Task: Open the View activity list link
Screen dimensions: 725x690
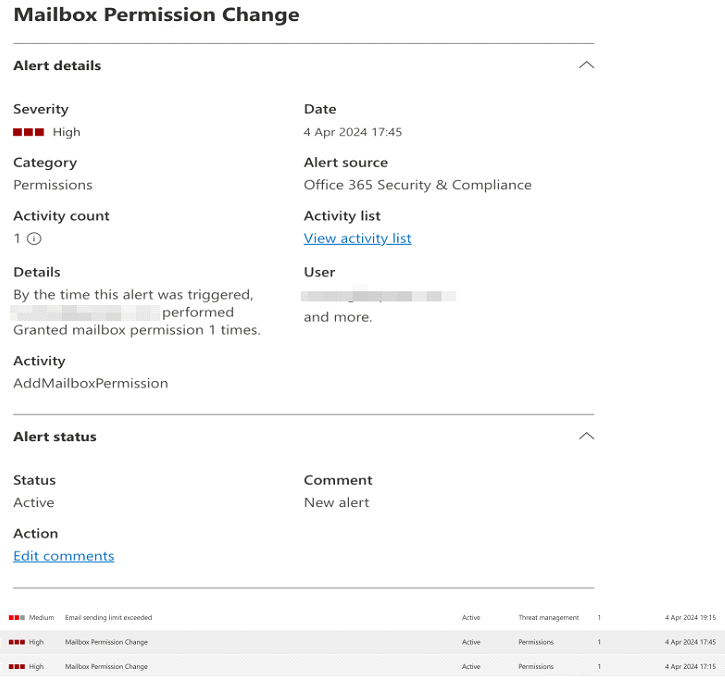Action: click(x=357, y=238)
